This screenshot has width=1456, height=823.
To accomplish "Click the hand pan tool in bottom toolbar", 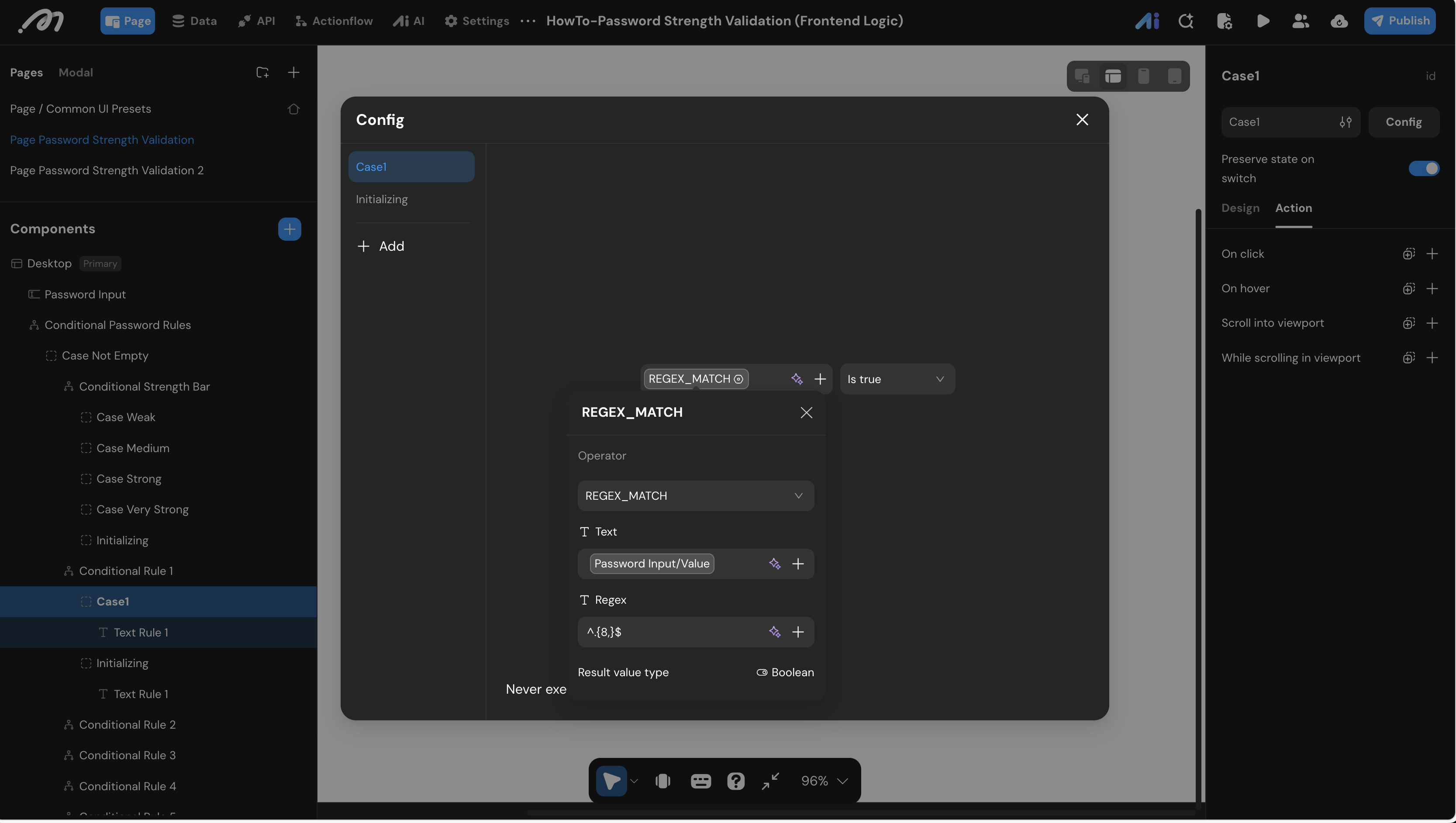I will click(x=662, y=781).
